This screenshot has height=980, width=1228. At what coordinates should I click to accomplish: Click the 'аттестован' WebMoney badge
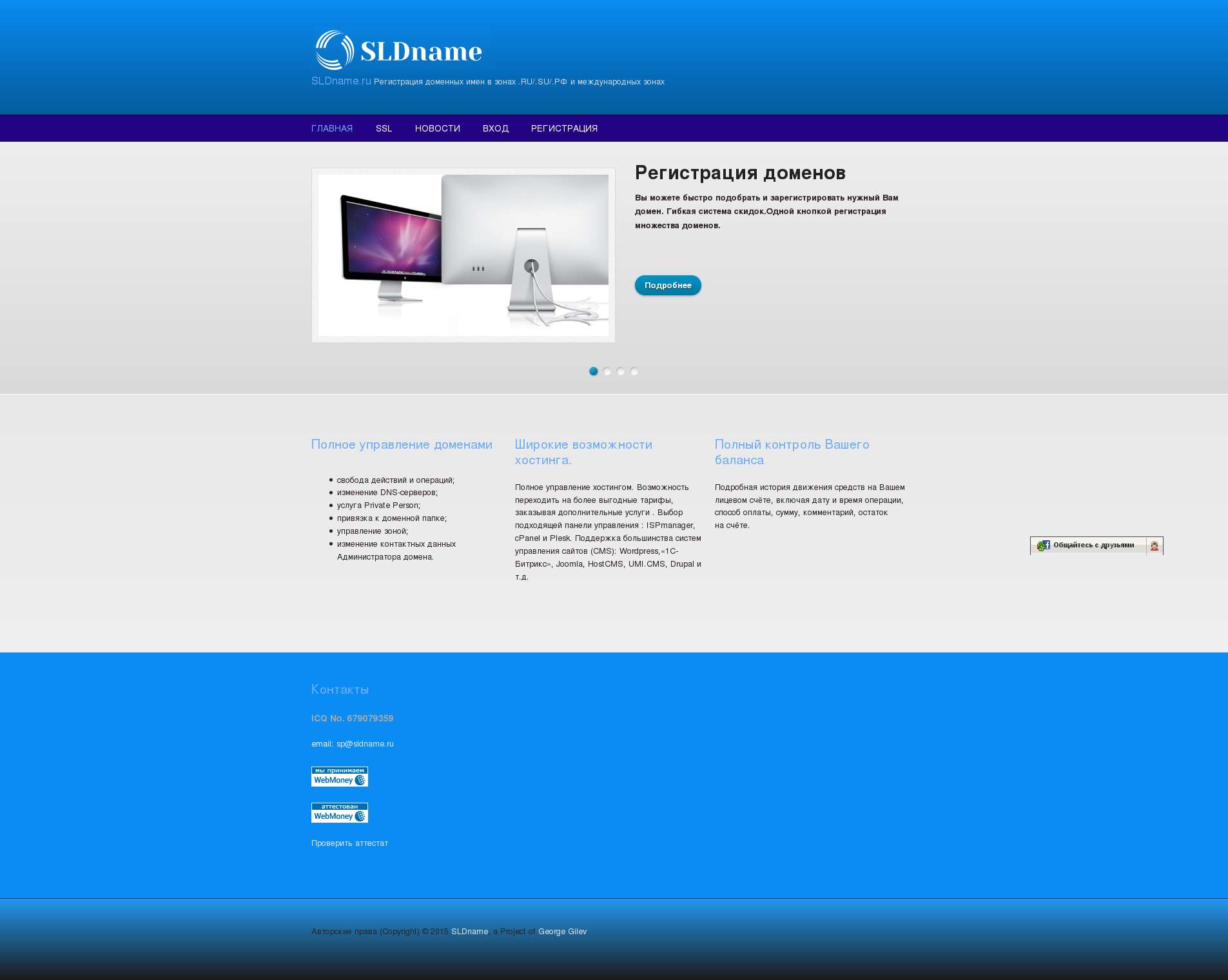pyautogui.click(x=340, y=812)
